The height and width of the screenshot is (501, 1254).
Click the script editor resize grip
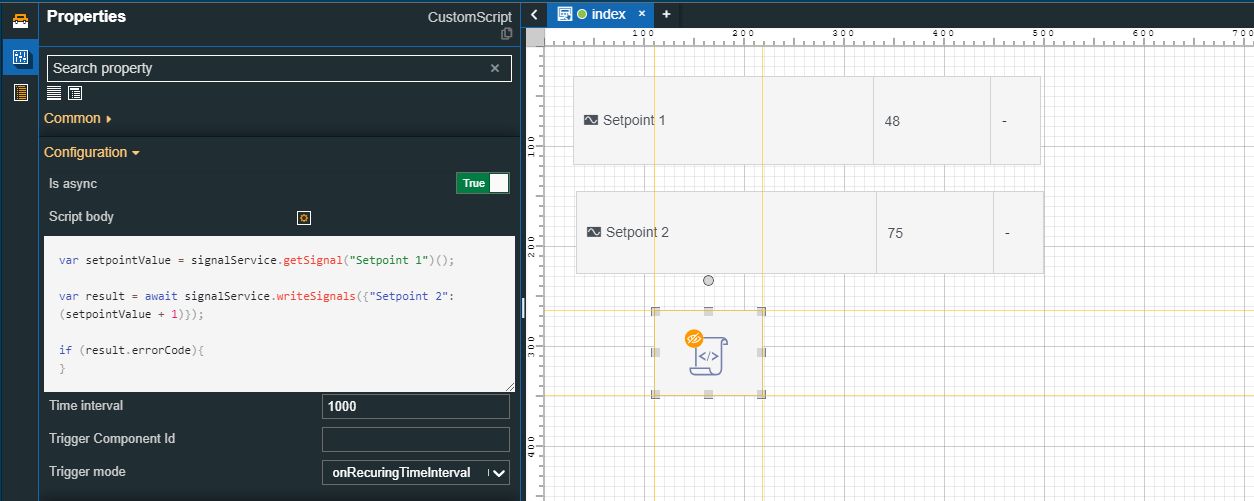click(510, 387)
